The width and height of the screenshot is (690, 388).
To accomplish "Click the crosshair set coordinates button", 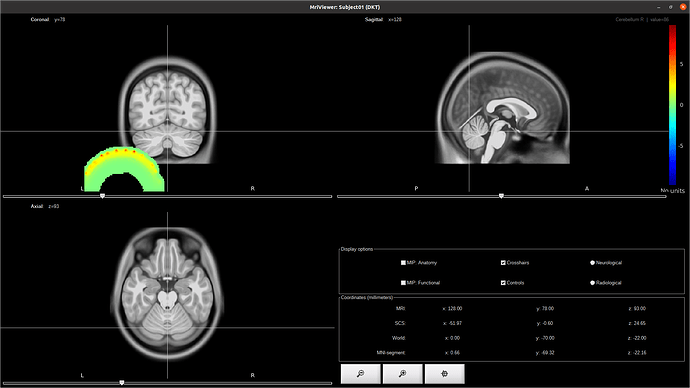I will (444, 374).
